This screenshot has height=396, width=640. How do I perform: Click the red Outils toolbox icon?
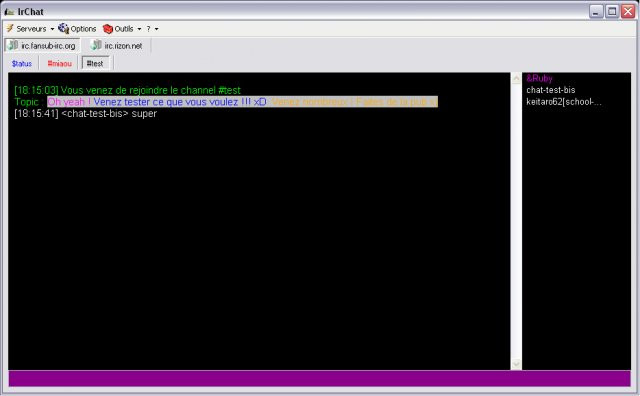coord(108,29)
